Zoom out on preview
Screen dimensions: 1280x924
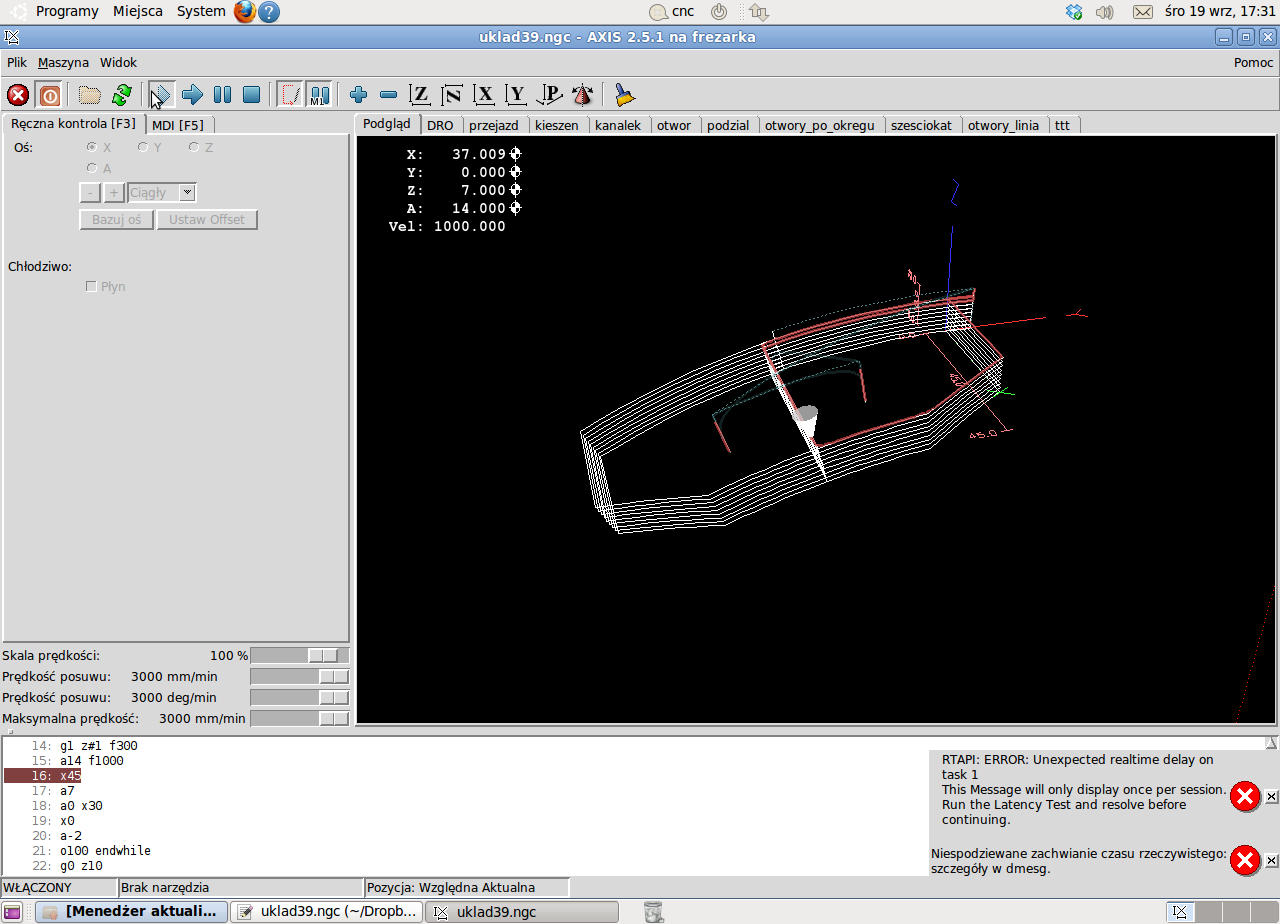tap(389, 95)
